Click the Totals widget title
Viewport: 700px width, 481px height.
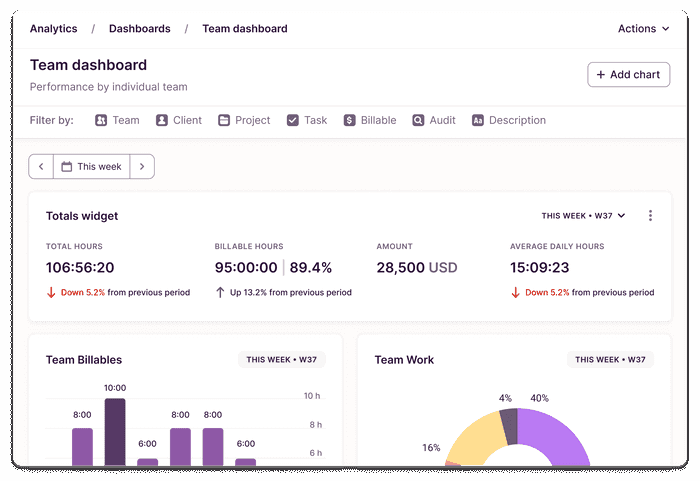(x=82, y=216)
